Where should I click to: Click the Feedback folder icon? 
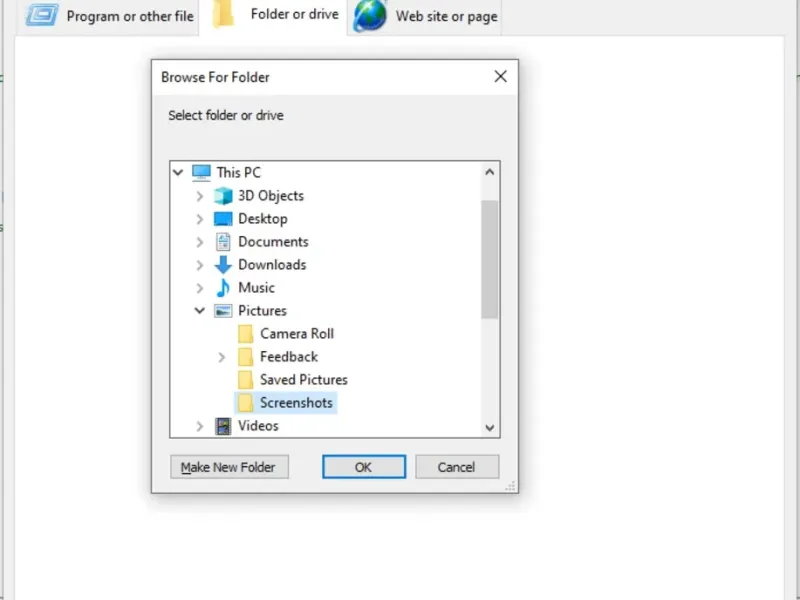[245, 357]
